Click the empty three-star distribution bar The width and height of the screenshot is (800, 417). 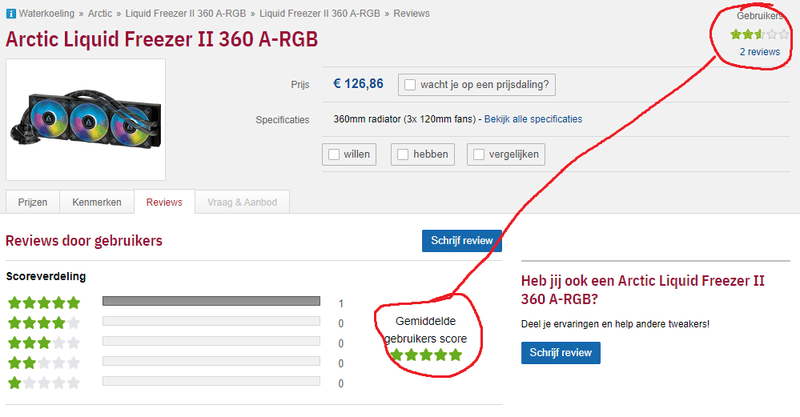(211, 341)
